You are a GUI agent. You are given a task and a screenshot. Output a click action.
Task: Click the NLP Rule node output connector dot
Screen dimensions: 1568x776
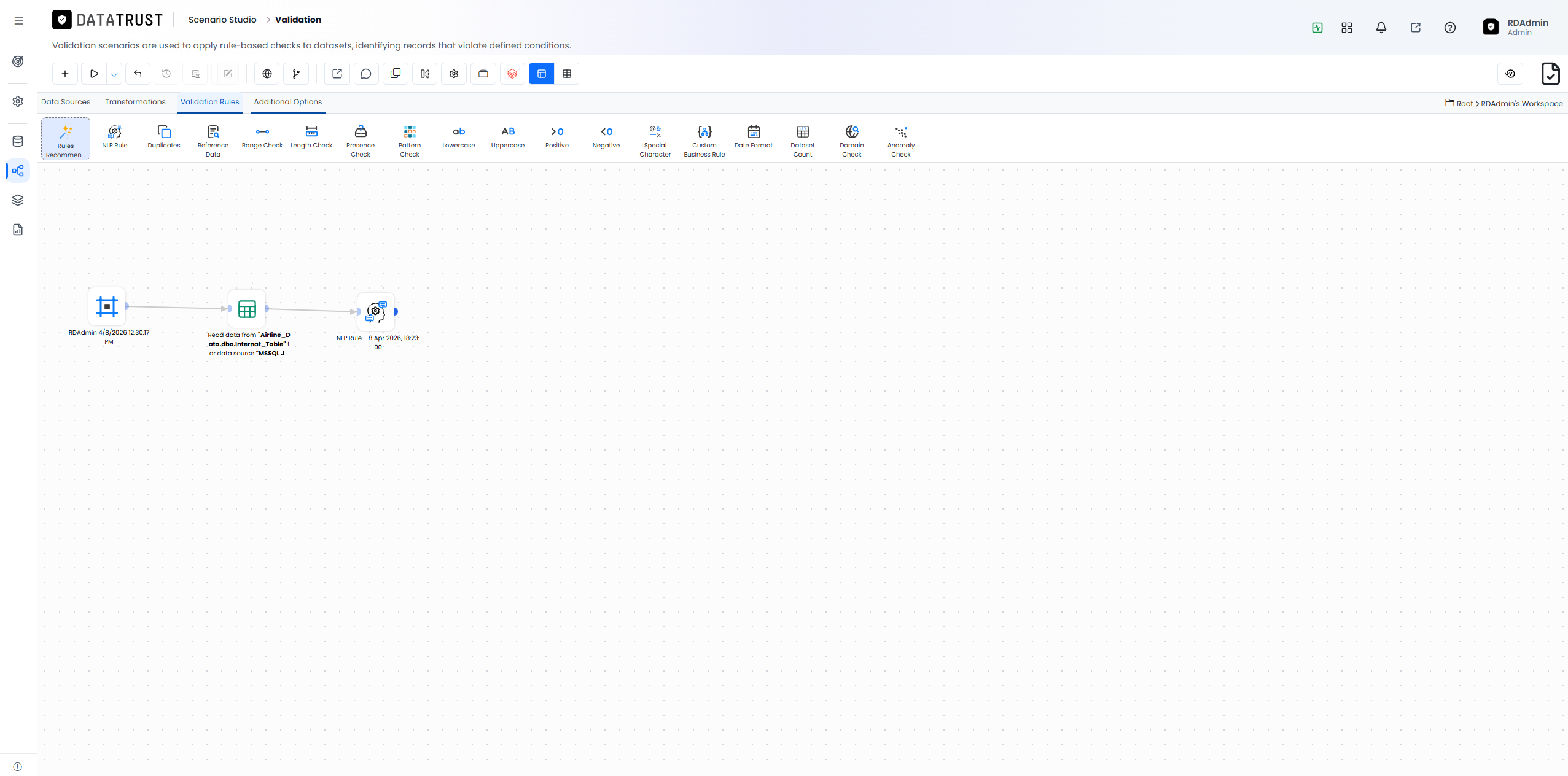coord(396,312)
